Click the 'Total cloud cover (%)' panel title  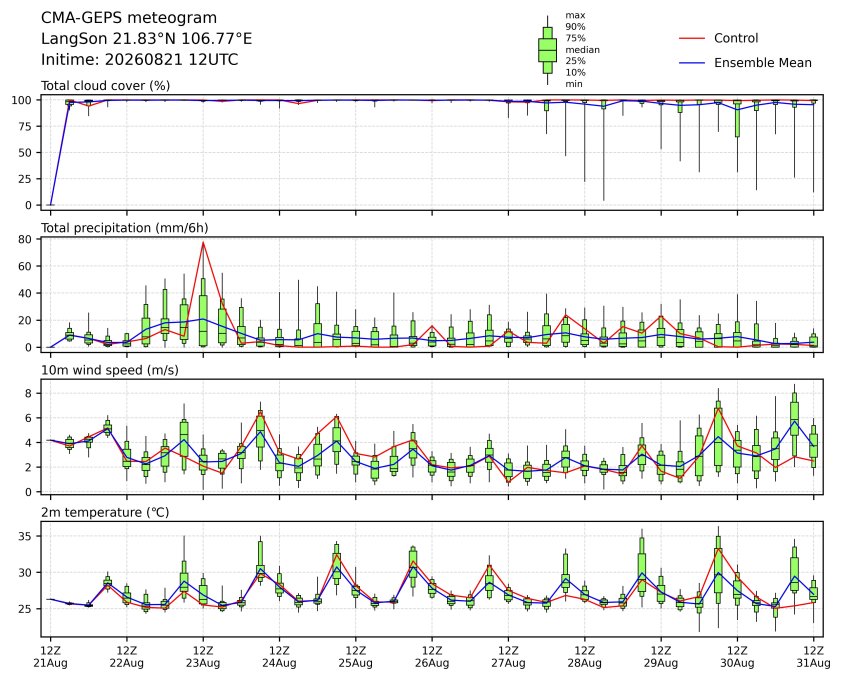pos(106,86)
